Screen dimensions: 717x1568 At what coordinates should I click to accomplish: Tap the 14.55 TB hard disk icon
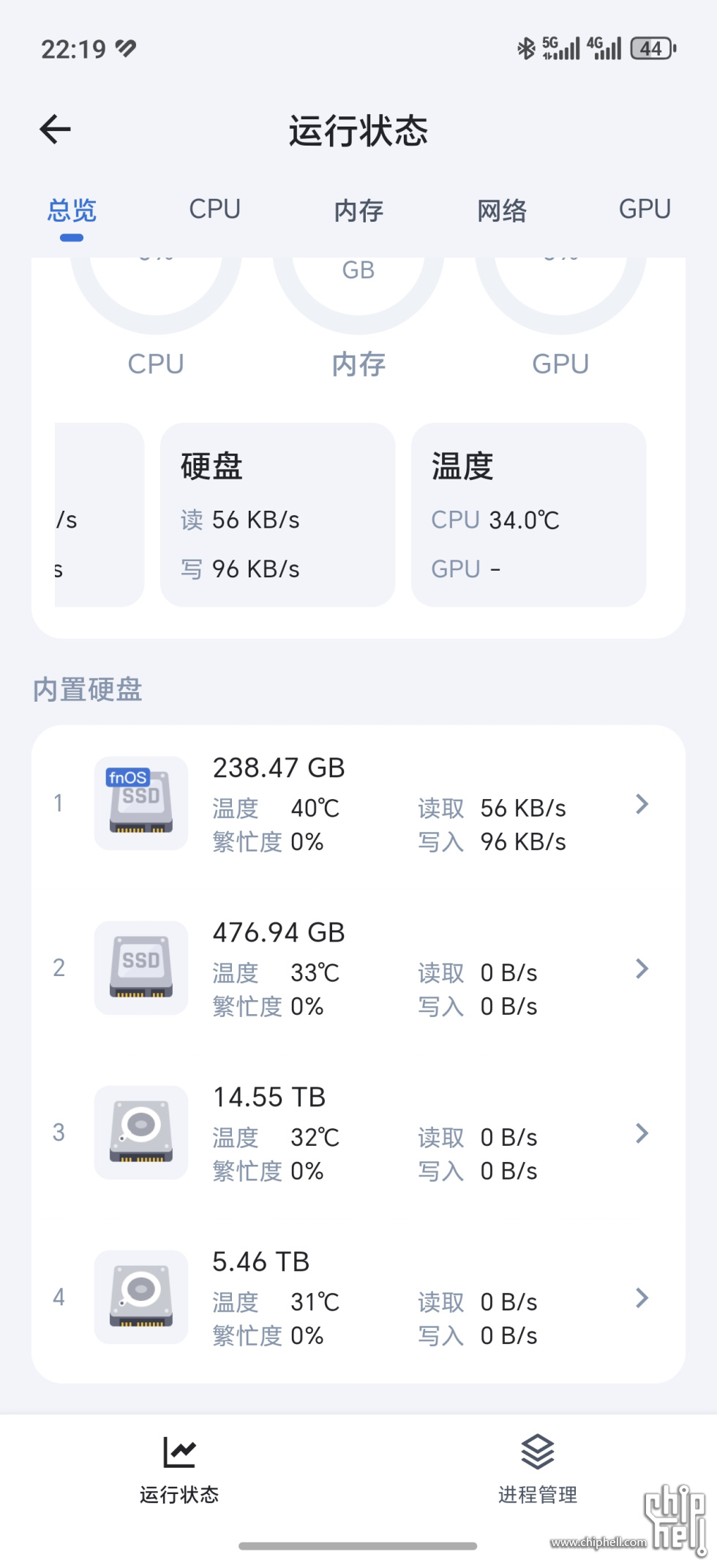[140, 1132]
